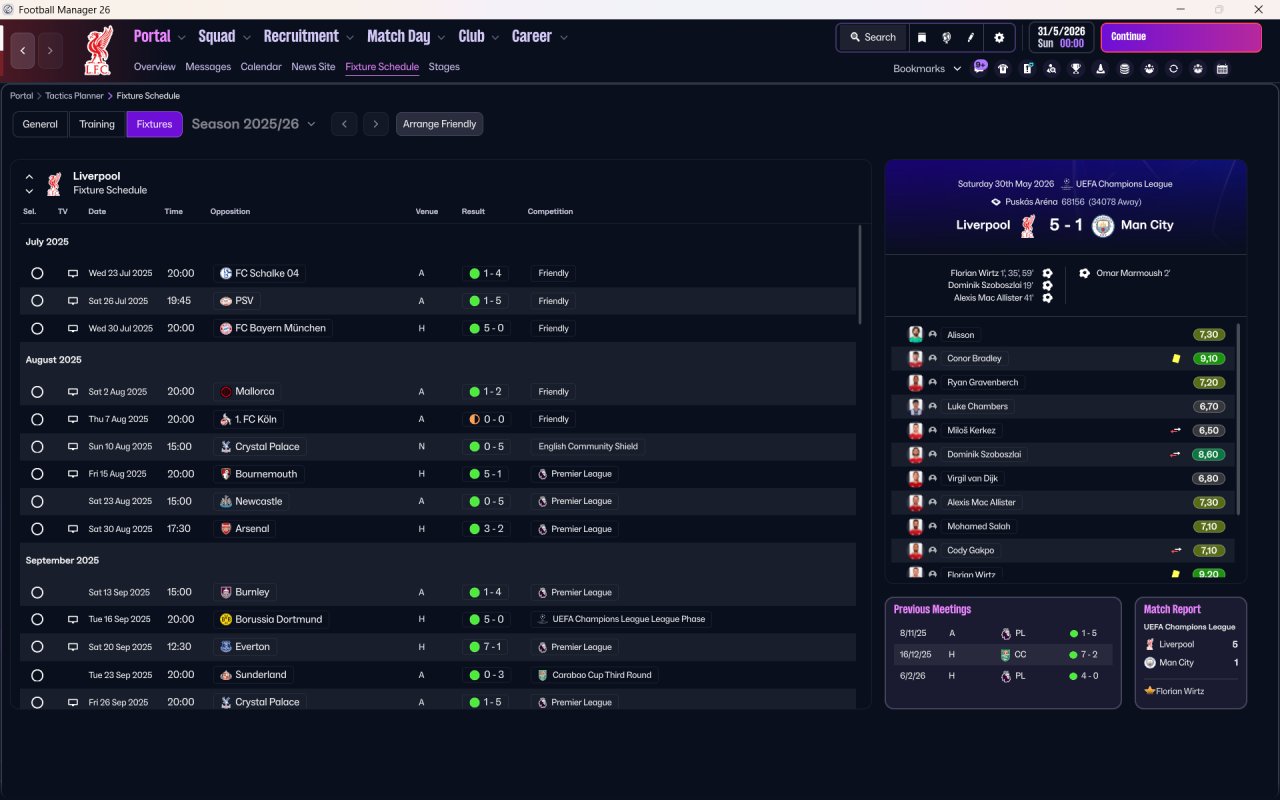Open the report card bookmark icon
This screenshot has width=1280, height=800.
pyautogui.click(x=1028, y=69)
